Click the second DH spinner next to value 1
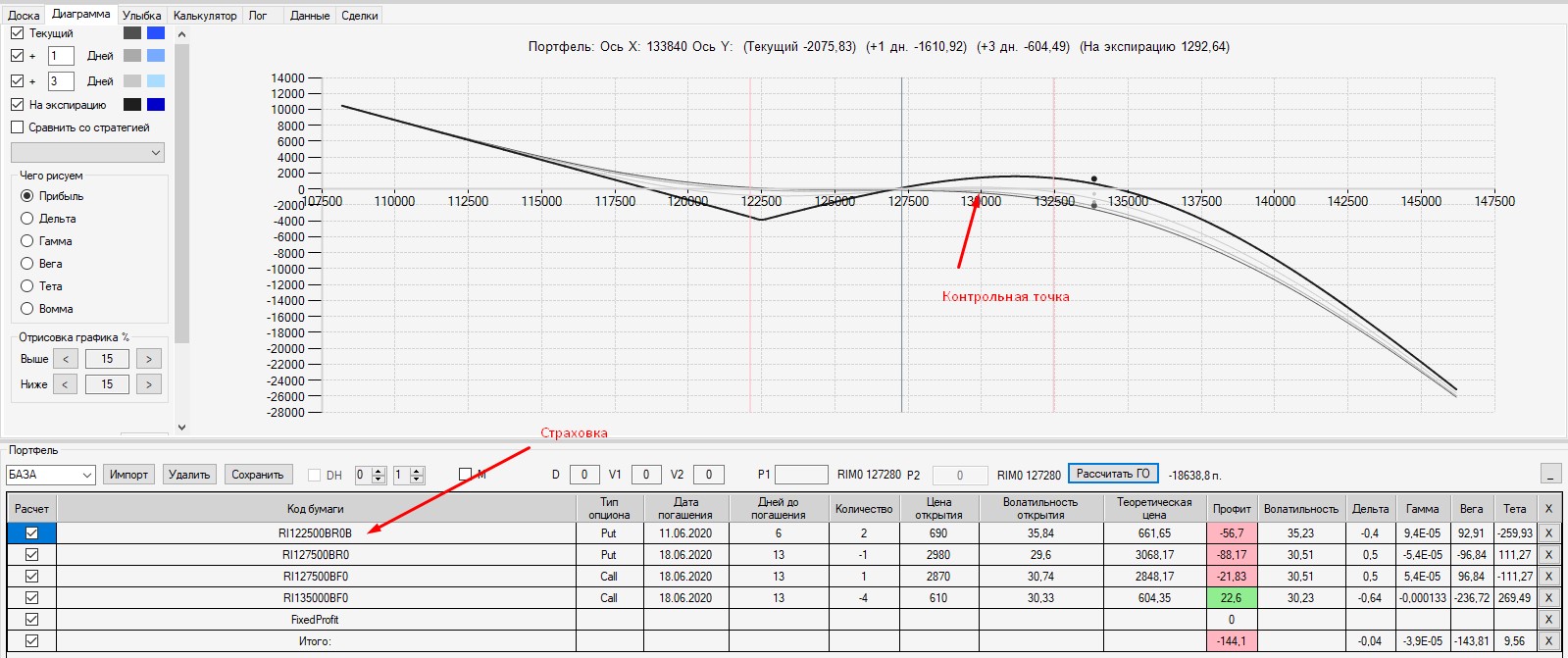1568x658 pixels. 417,475
